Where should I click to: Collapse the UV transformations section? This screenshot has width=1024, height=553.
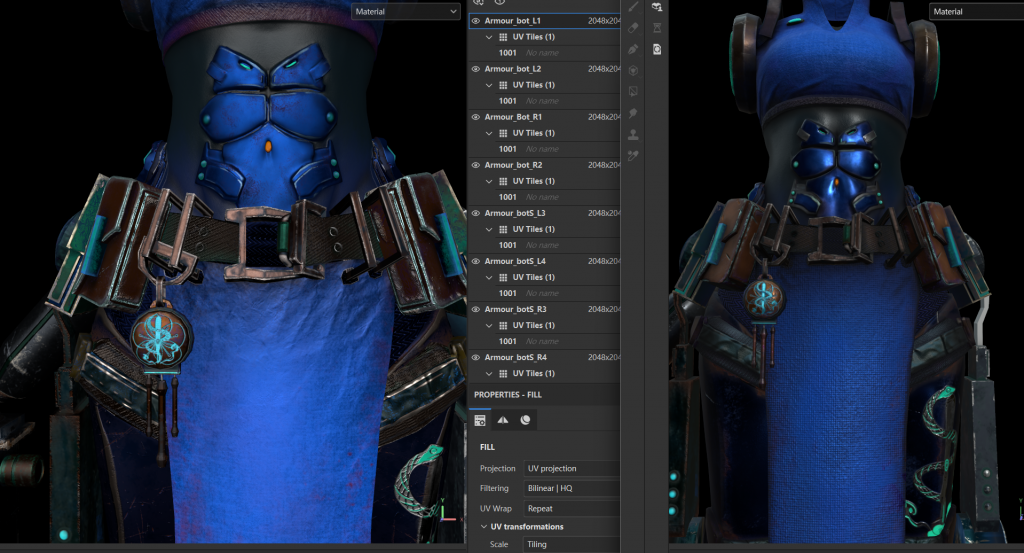[x=484, y=527]
